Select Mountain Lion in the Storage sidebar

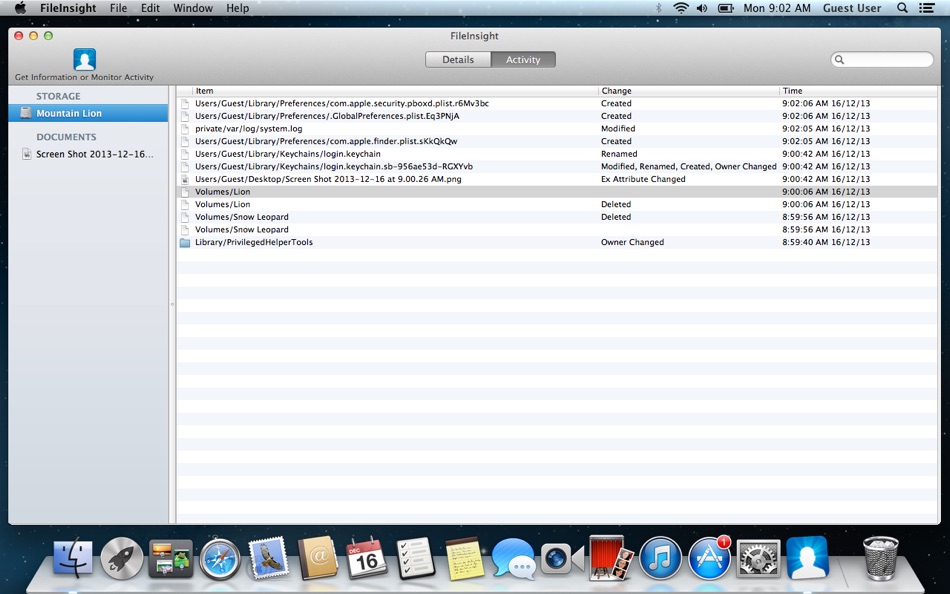88,113
